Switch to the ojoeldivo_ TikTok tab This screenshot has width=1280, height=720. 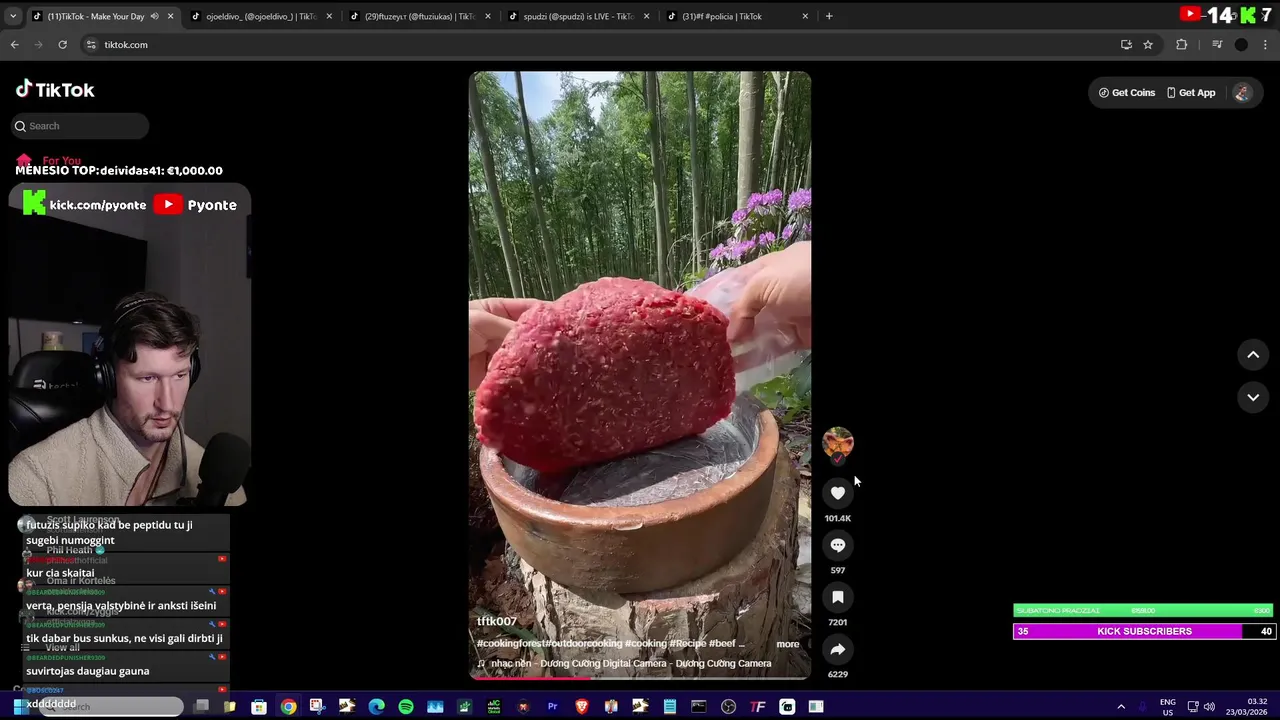[x=260, y=16]
